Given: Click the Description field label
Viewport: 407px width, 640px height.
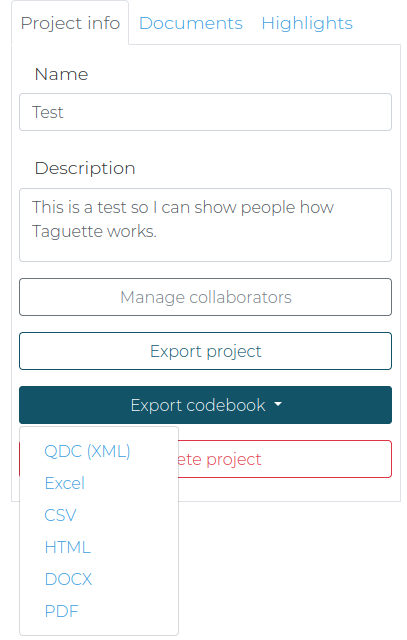Looking at the screenshot, I should click(x=85, y=168).
